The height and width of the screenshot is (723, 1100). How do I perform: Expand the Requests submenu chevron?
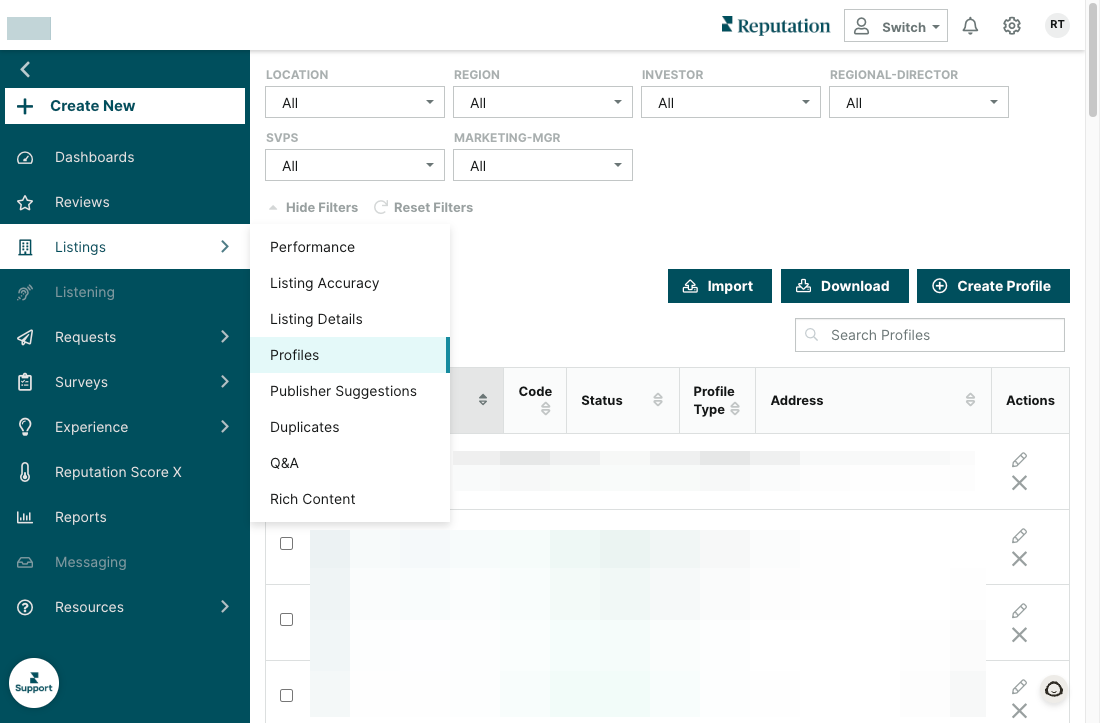(x=224, y=337)
